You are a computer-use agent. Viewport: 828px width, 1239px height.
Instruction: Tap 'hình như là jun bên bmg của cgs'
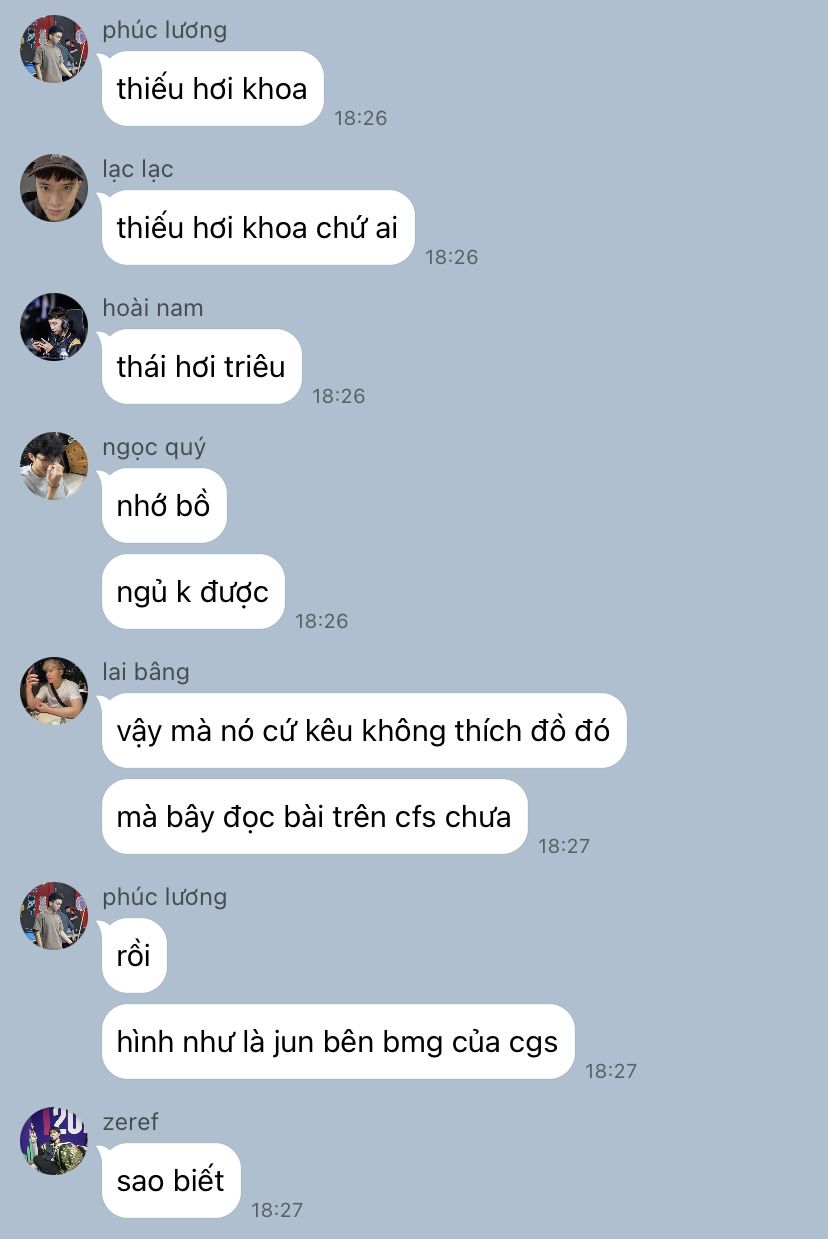click(x=338, y=1042)
